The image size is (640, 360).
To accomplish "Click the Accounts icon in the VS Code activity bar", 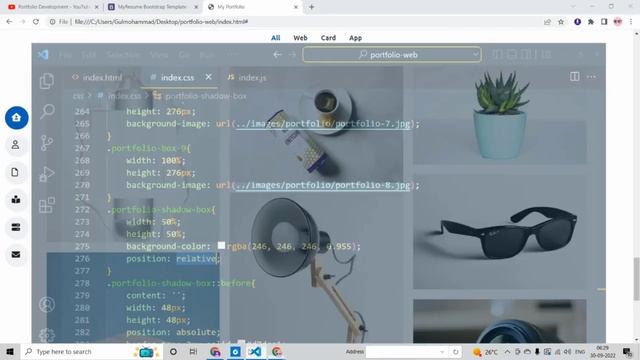I will [47, 304].
